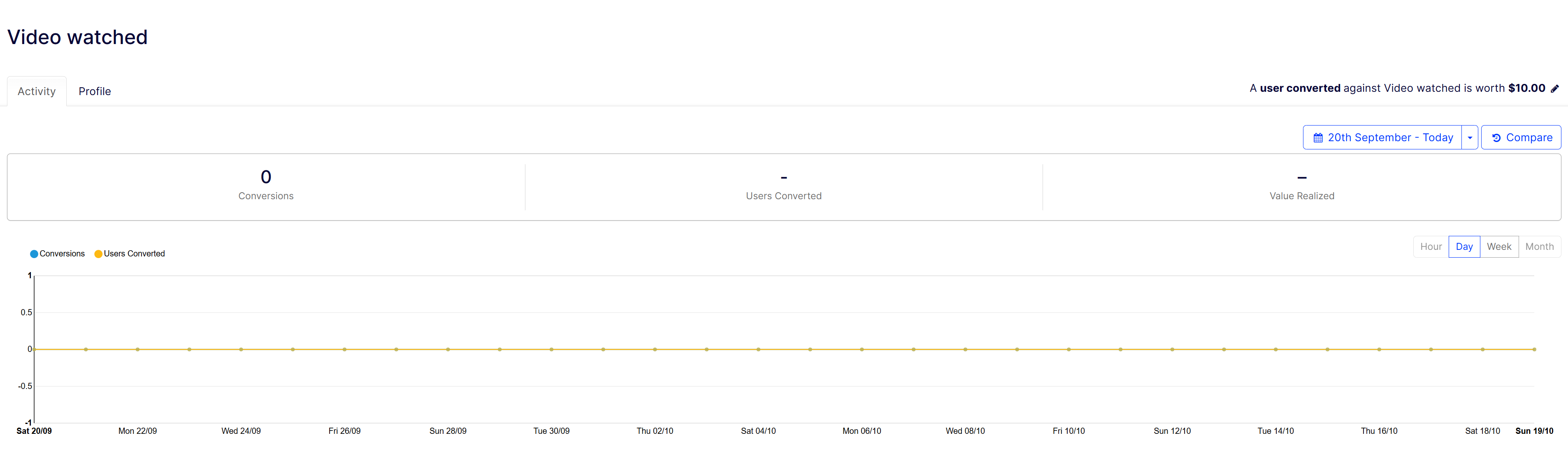The image size is (1568, 454).
Task: Click the pencil edit icon beside $10.00
Action: point(1554,89)
